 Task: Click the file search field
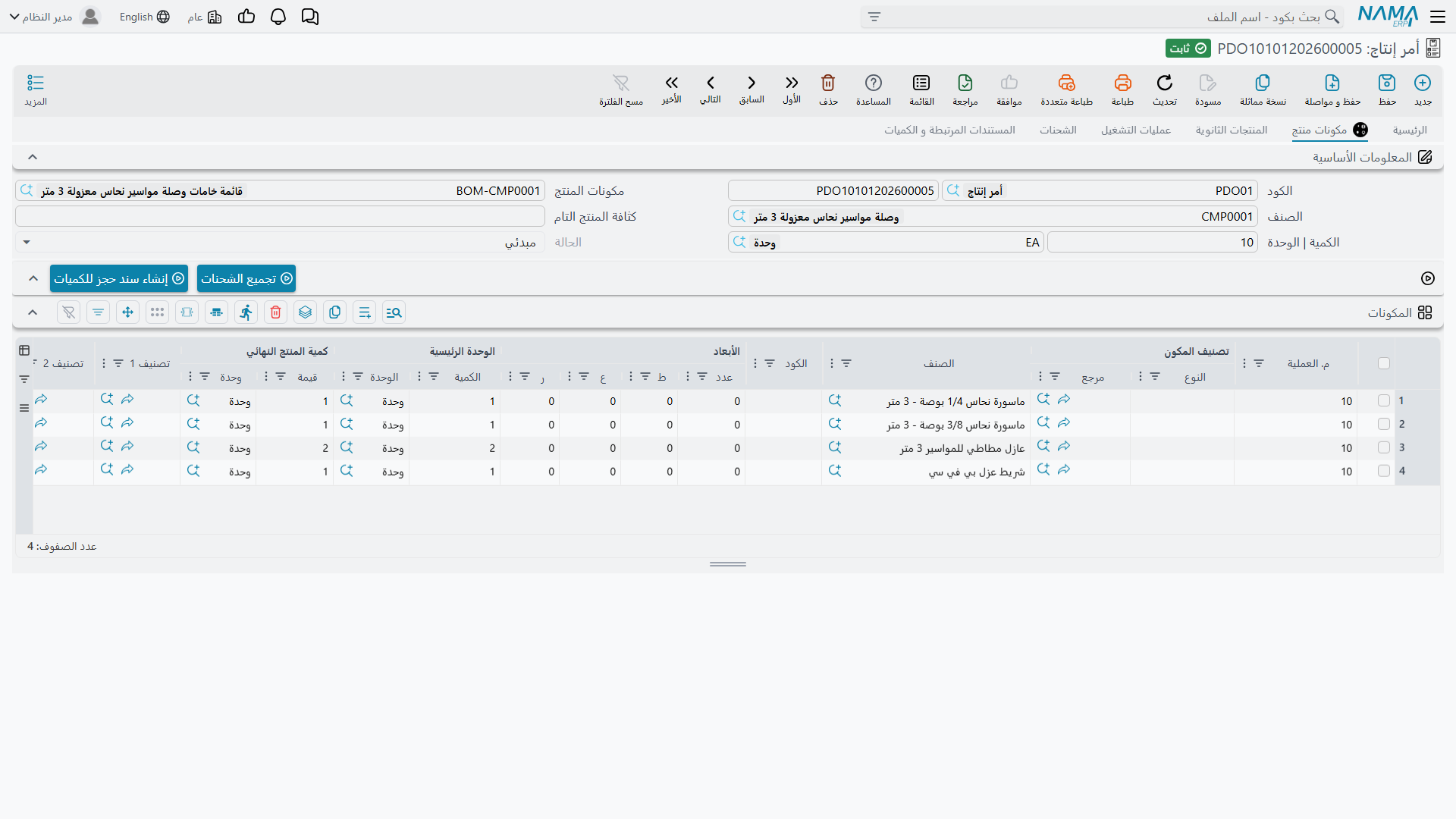[x=1102, y=17]
